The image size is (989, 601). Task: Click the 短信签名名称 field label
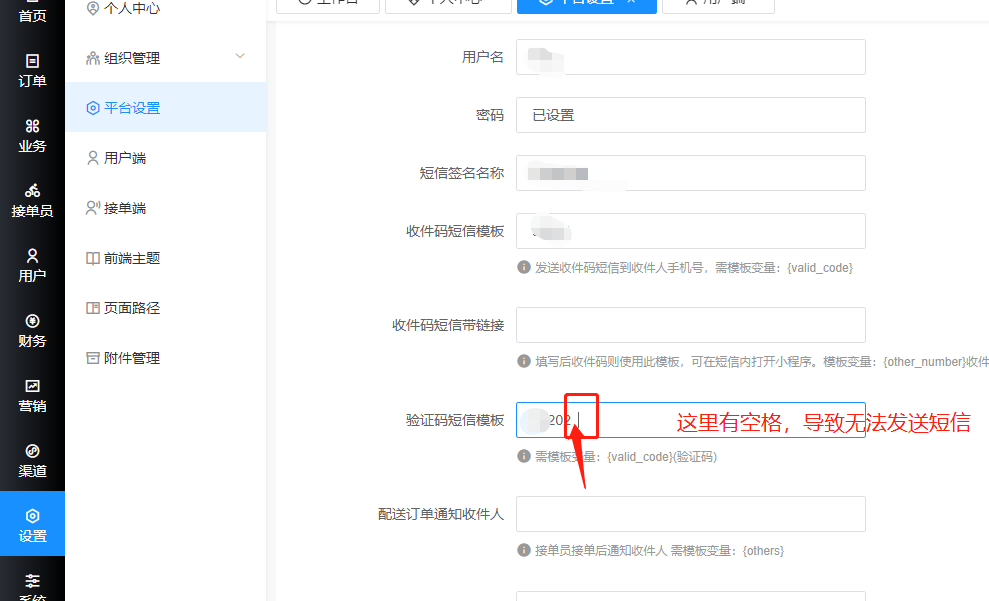coord(462,173)
